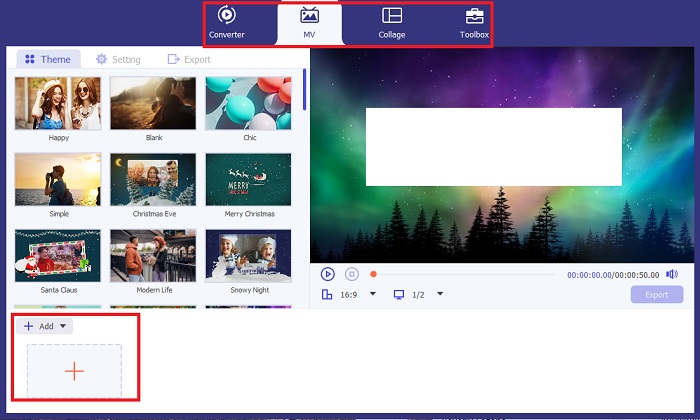The width and height of the screenshot is (700, 420).
Task: Choose the Merry Christmas theme thumbnail
Action: 249,179
